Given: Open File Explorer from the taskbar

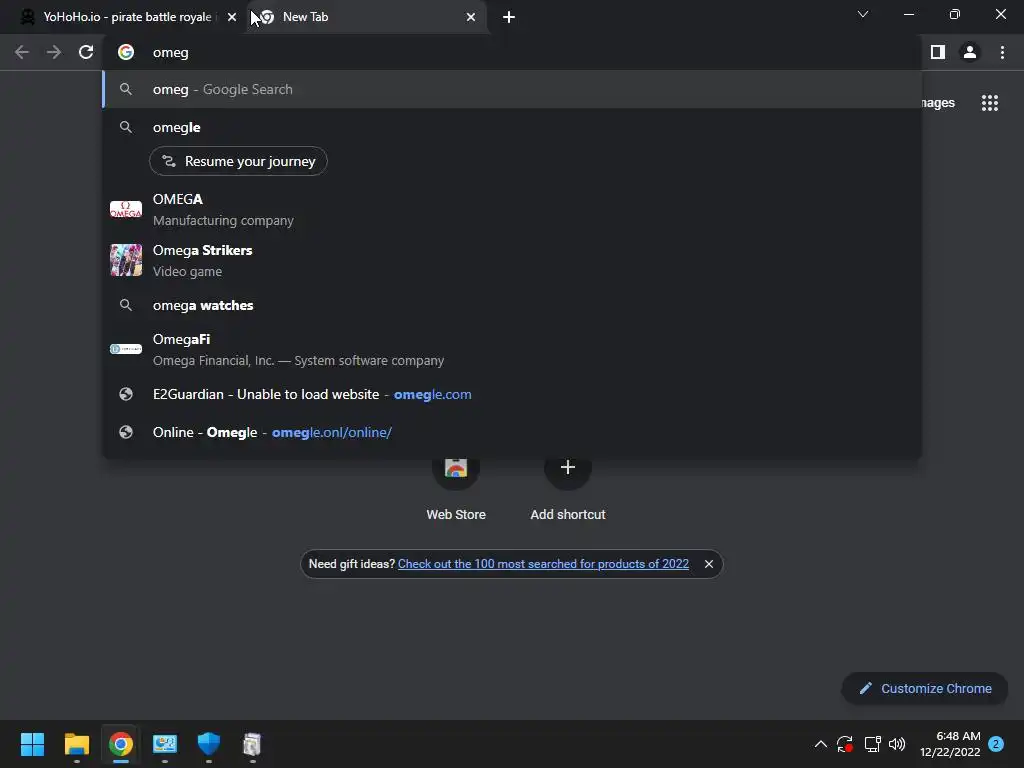Looking at the screenshot, I should pos(76,744).
